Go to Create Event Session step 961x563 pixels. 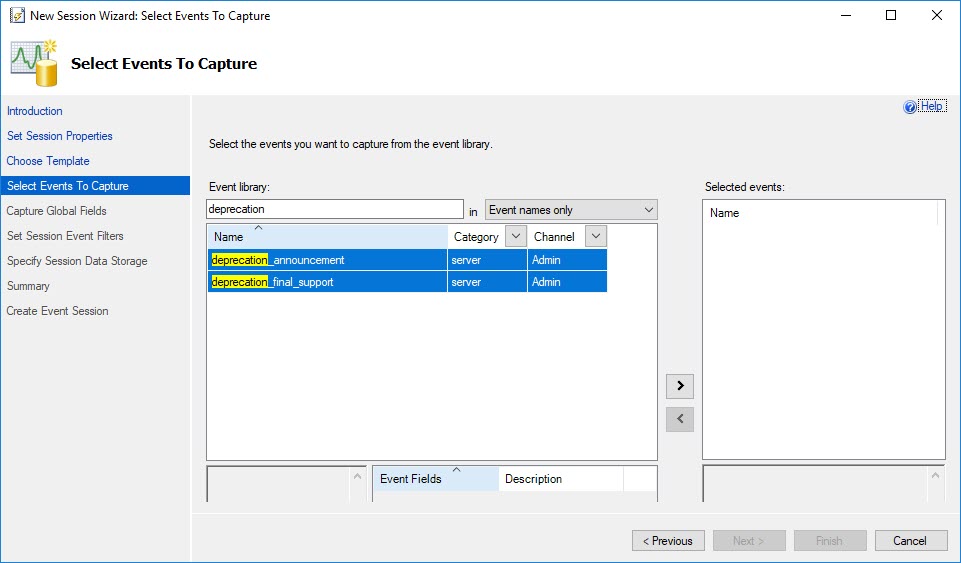tap(58, 311)
